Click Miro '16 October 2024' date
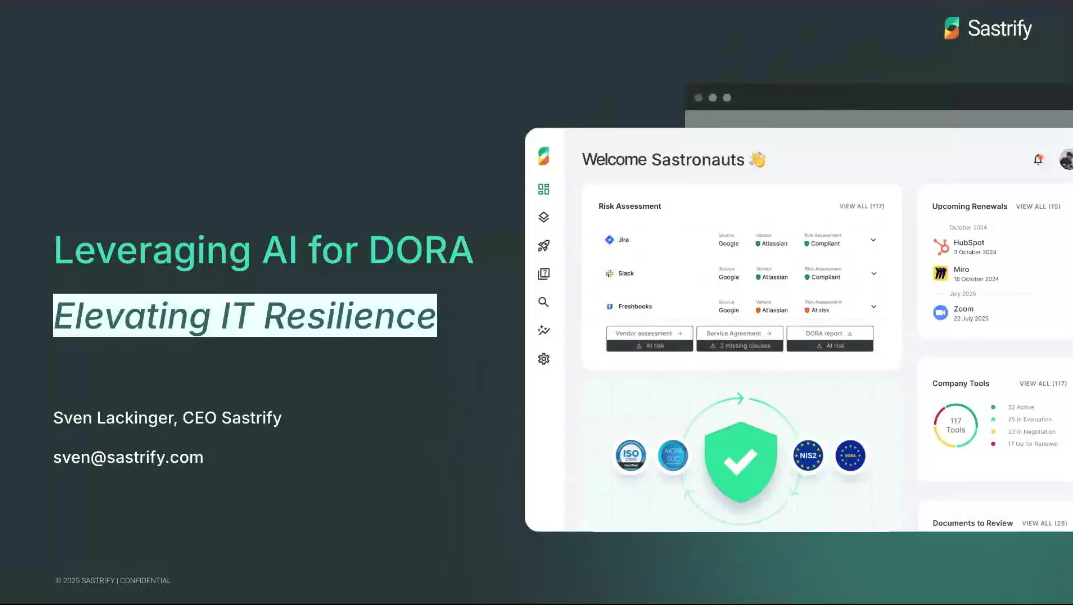1073x605 pixels. (x=976, y=279)
